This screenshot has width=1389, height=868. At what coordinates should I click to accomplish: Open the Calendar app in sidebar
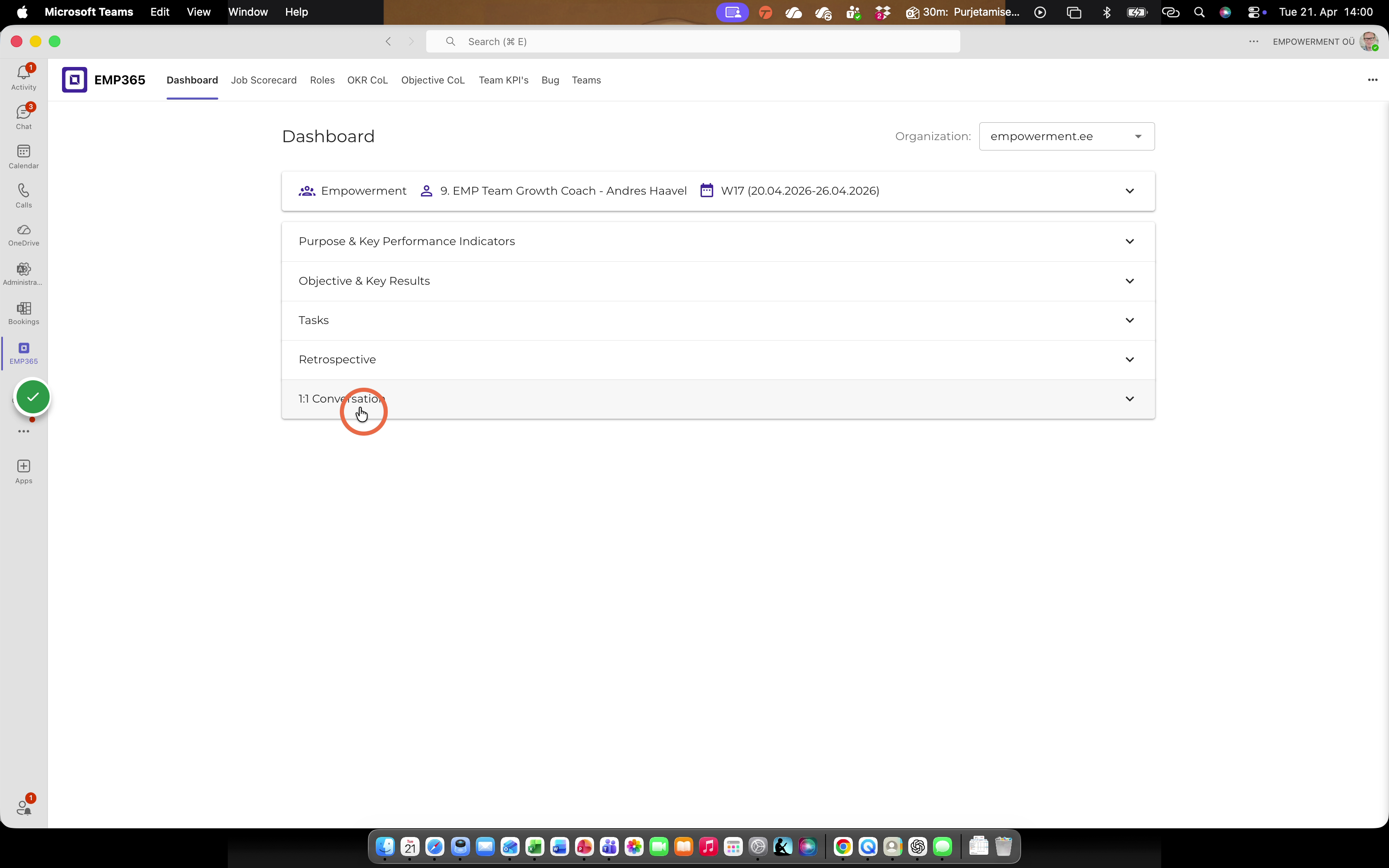24,156
